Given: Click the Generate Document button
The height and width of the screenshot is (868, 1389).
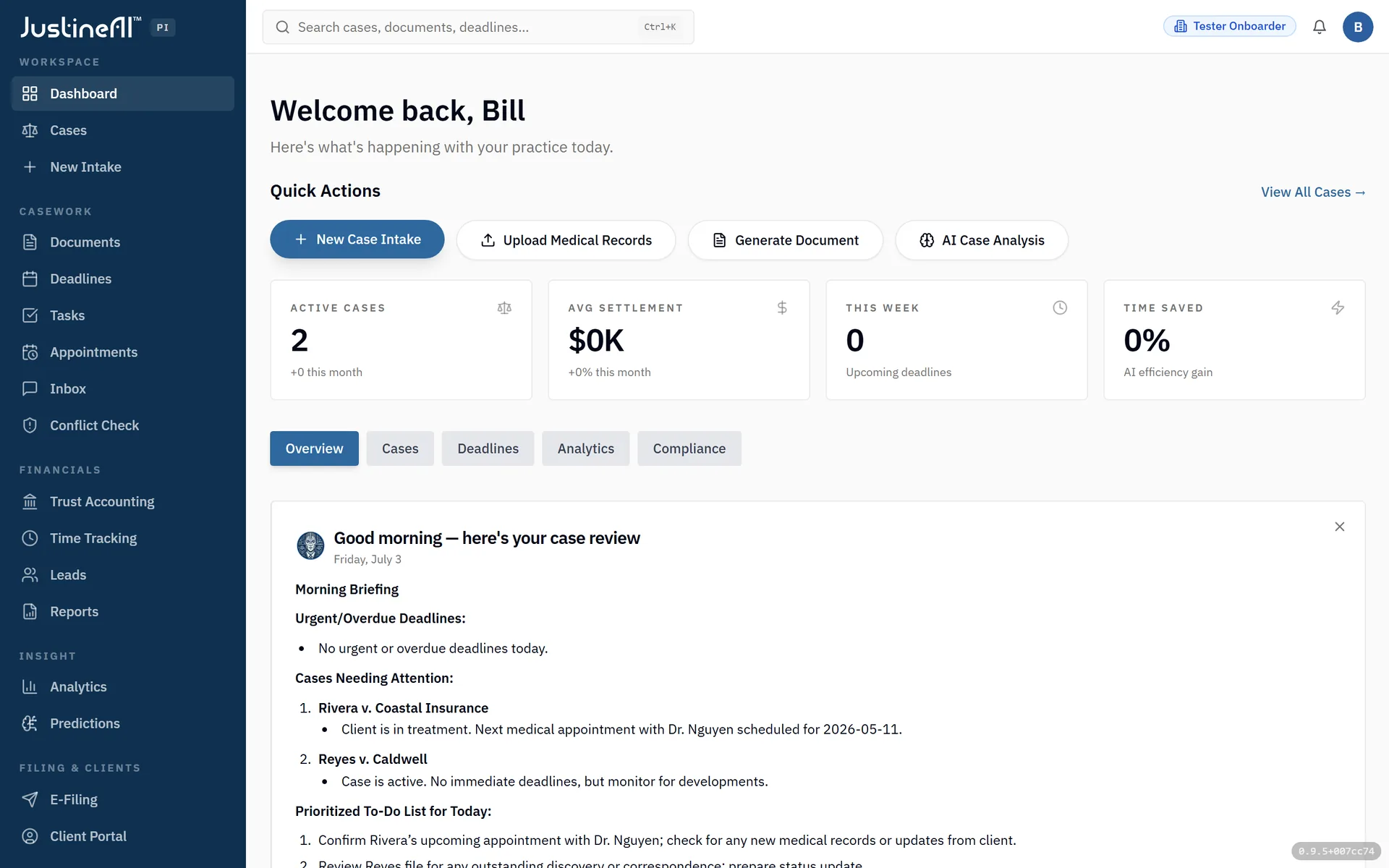Looking at the screenshot, I should click(786, 240).
